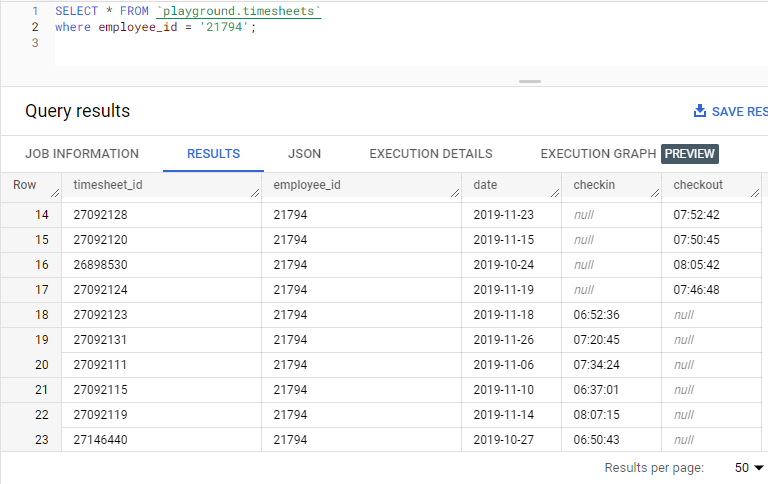This screenshot has height=484, width=768.
Task: Click the null checkout in row 18
Action: [684, 315]
